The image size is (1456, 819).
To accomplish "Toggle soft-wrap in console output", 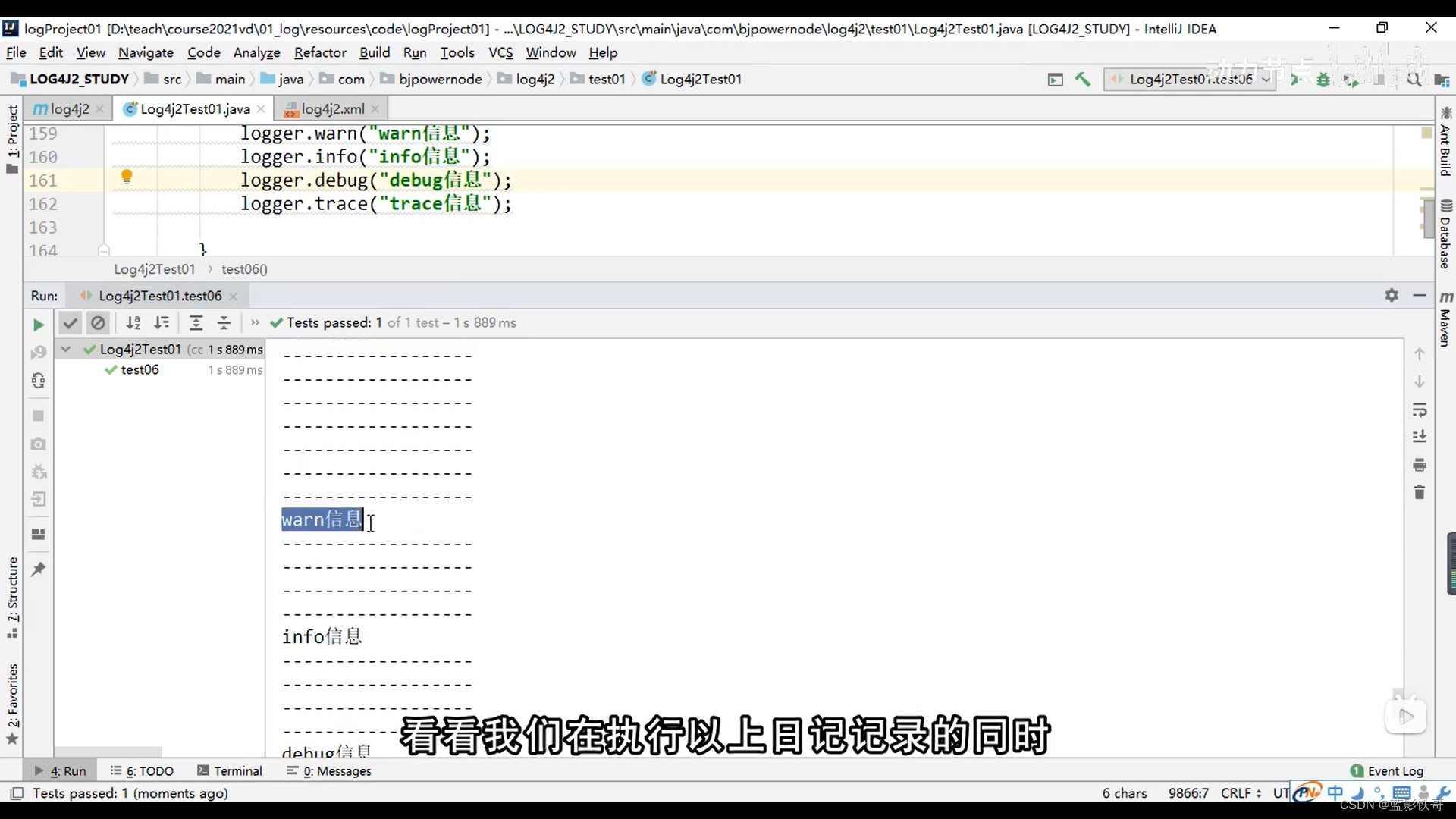I will click(1420, 410).
